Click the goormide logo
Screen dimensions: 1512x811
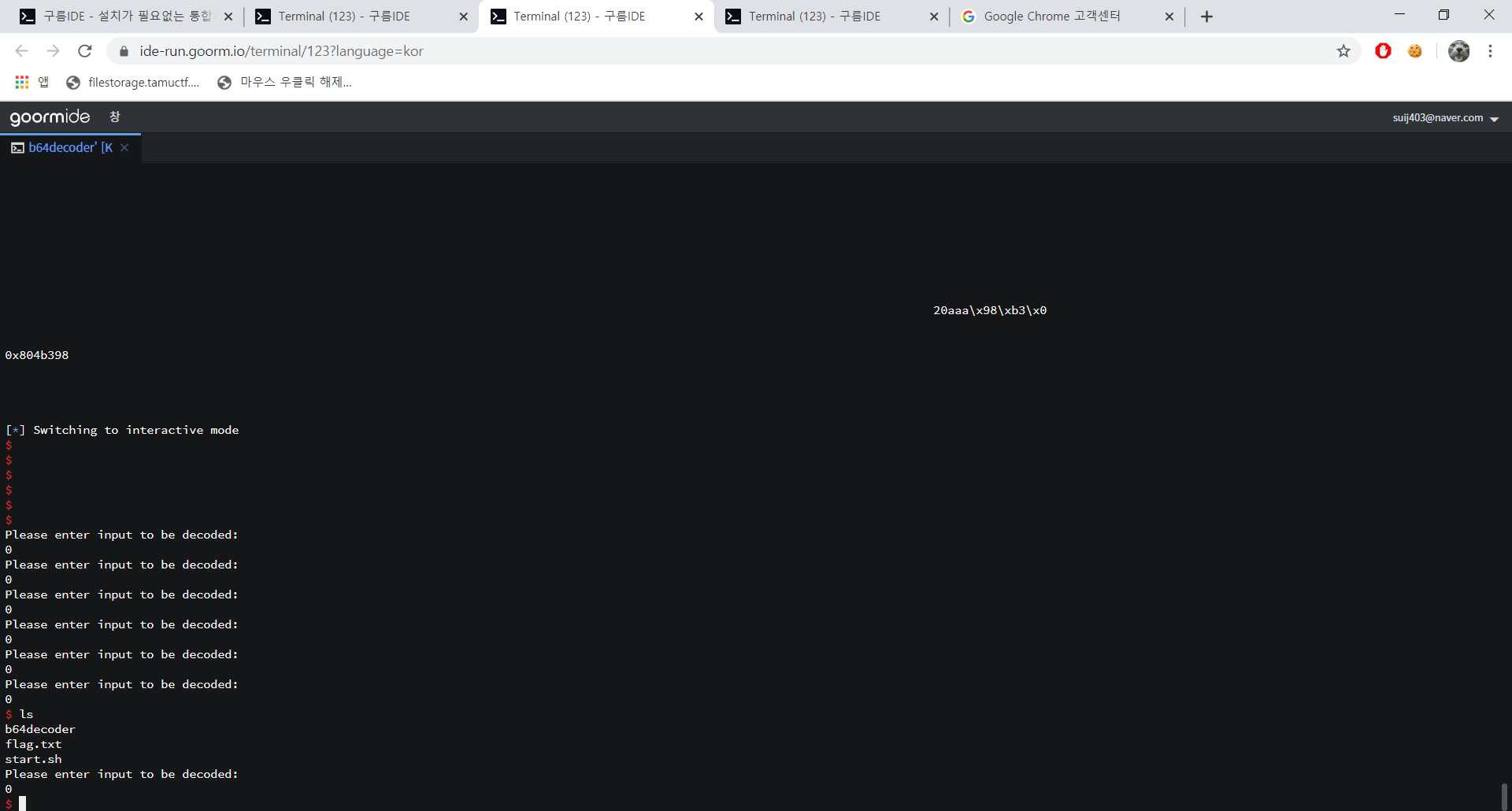[x=50, y=117]
